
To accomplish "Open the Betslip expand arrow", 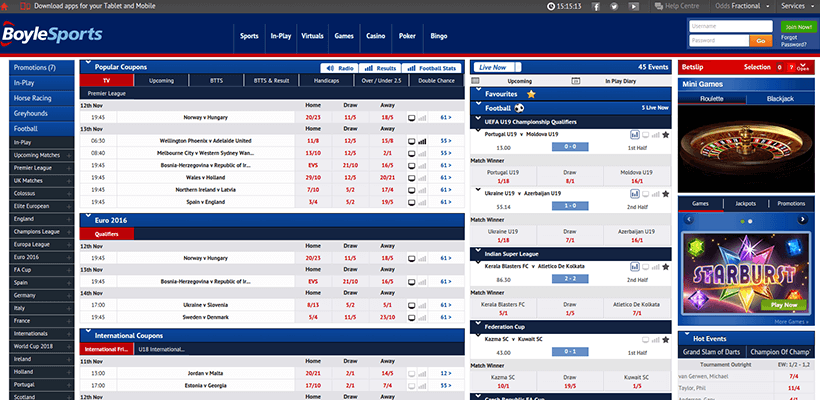I will click(803, 66).
